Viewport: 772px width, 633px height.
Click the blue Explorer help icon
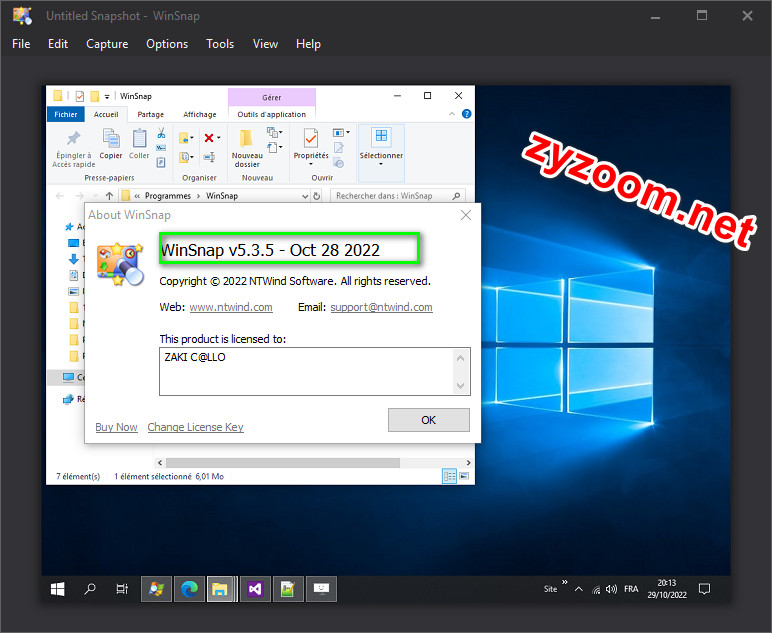(x=466, y=114)
